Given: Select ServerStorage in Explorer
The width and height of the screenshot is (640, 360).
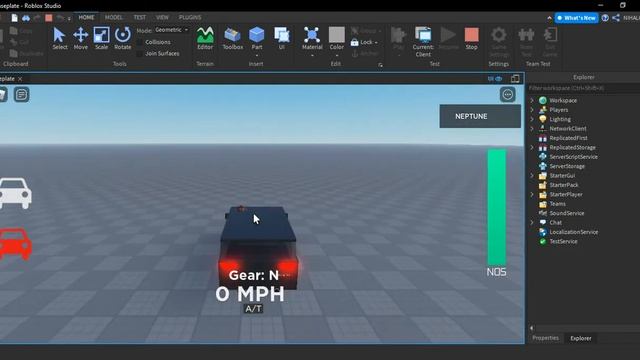Looking at the screenshot, I should pyautogui.click(x=567, y=166).
